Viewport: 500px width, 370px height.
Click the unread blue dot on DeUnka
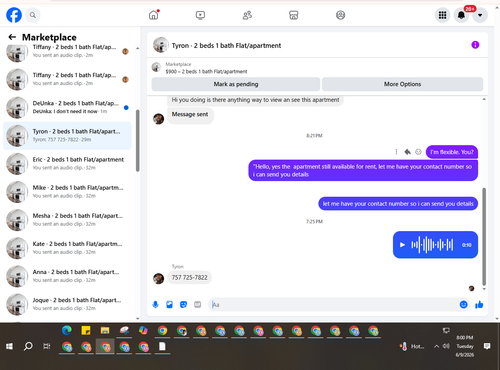pyautogui.click(x=126, y=107)
